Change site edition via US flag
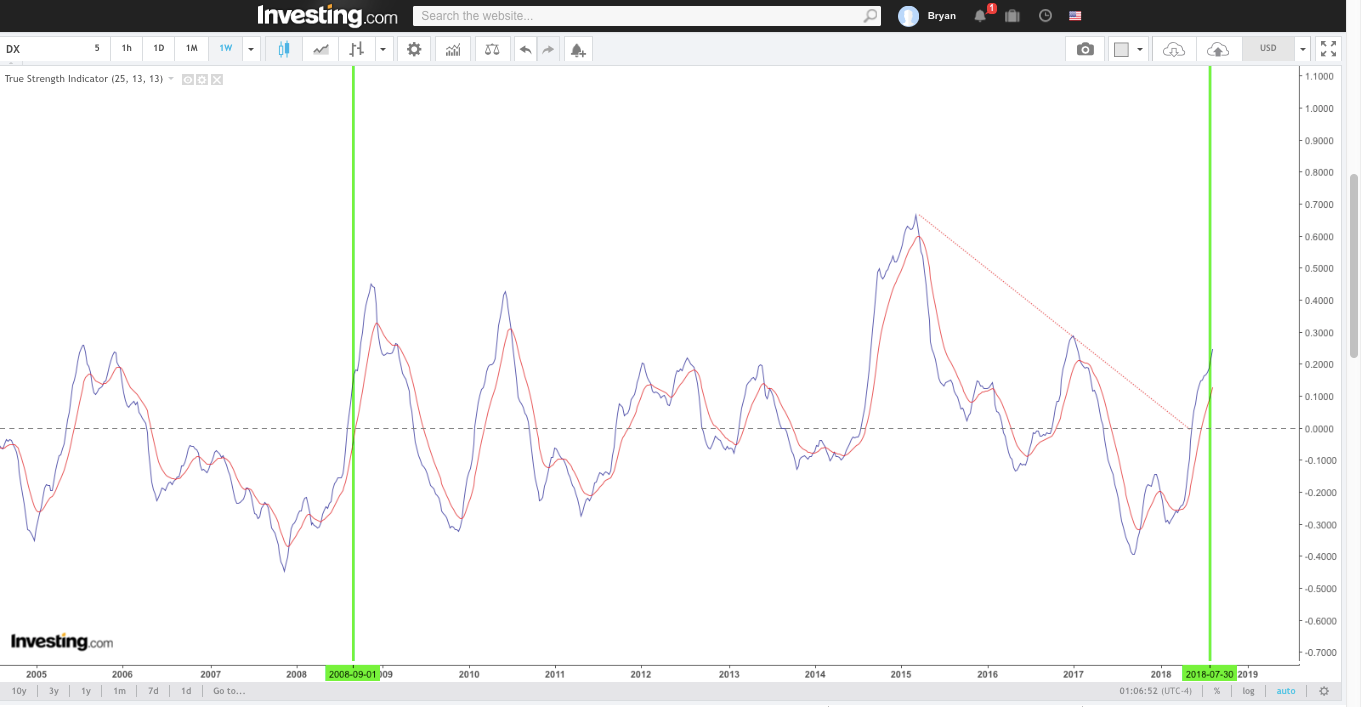Screen dimensions: 1361x707 click(x=1075, y=16)
